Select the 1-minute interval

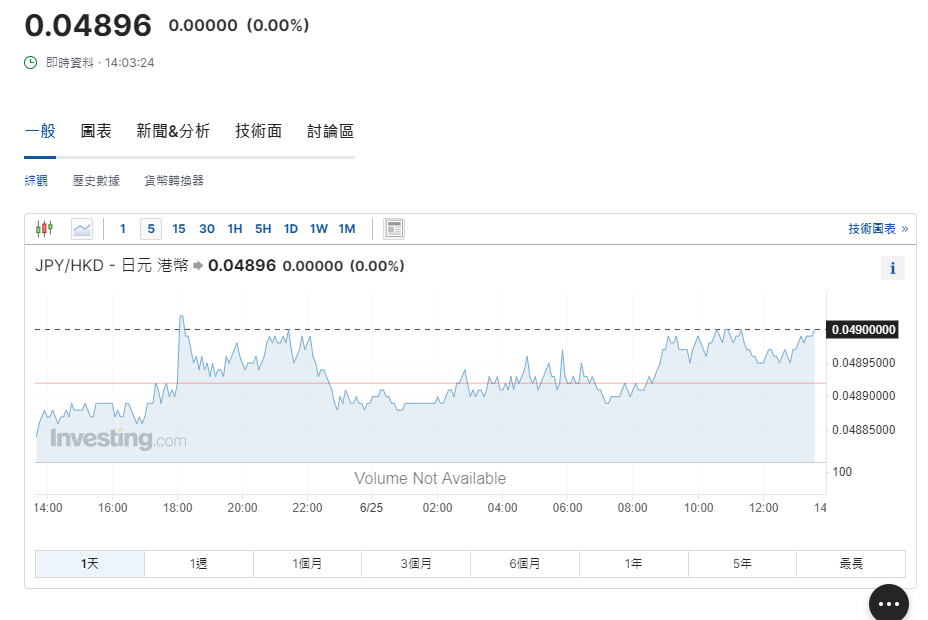123,229
